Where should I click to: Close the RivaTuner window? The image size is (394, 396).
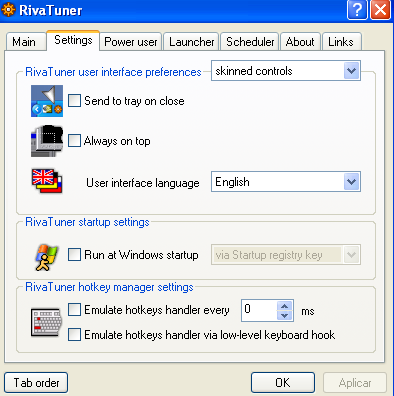(x=380, y=10)
